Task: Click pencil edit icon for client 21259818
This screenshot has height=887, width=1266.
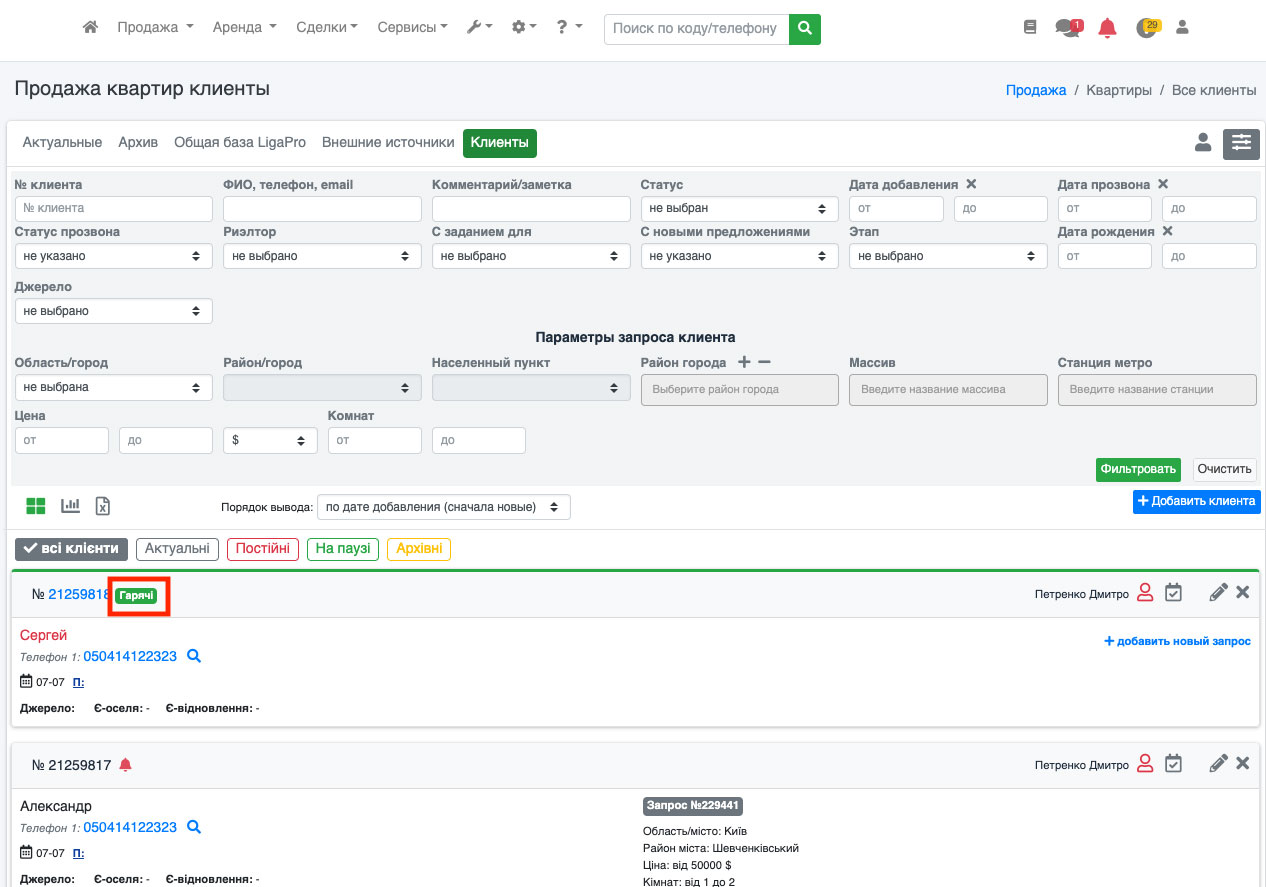Action: click(x=1217, y=593)
